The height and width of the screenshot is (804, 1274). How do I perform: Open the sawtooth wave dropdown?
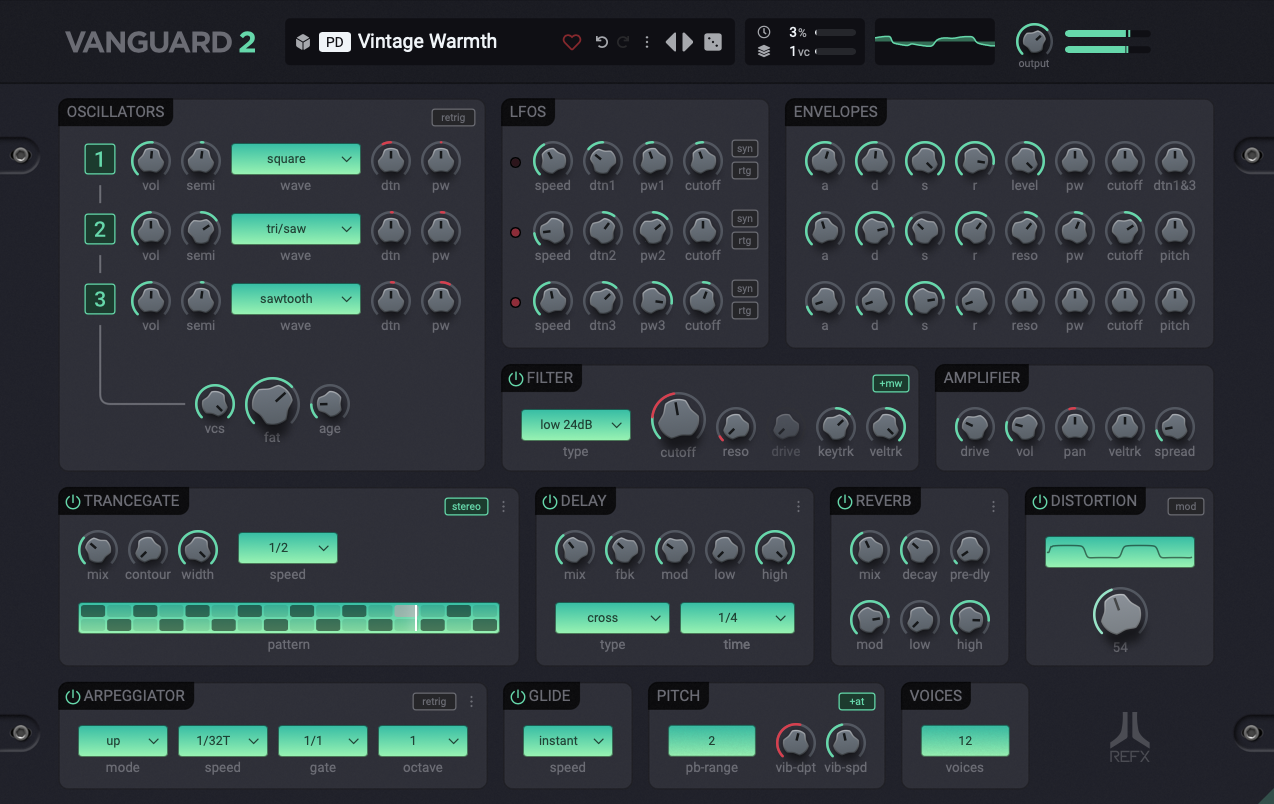click(296, 299)
